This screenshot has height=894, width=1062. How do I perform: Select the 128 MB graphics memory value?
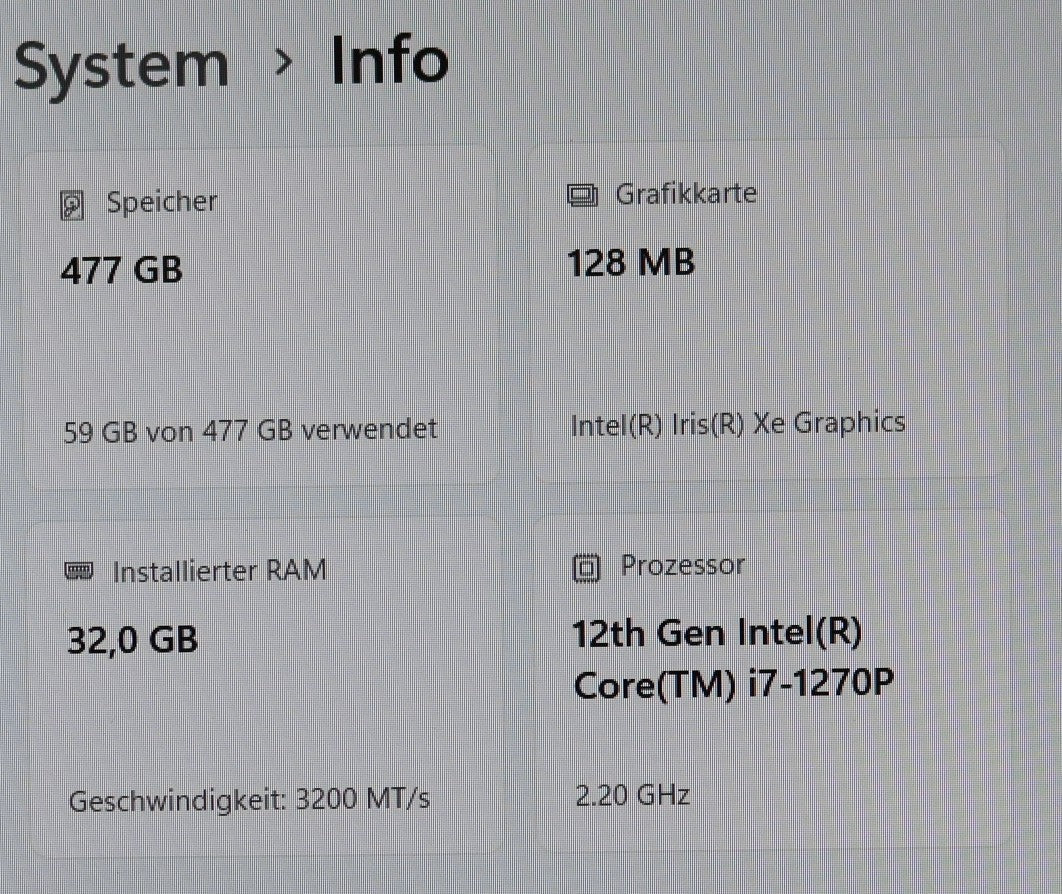pyautogui.click(x=631, y=263)
